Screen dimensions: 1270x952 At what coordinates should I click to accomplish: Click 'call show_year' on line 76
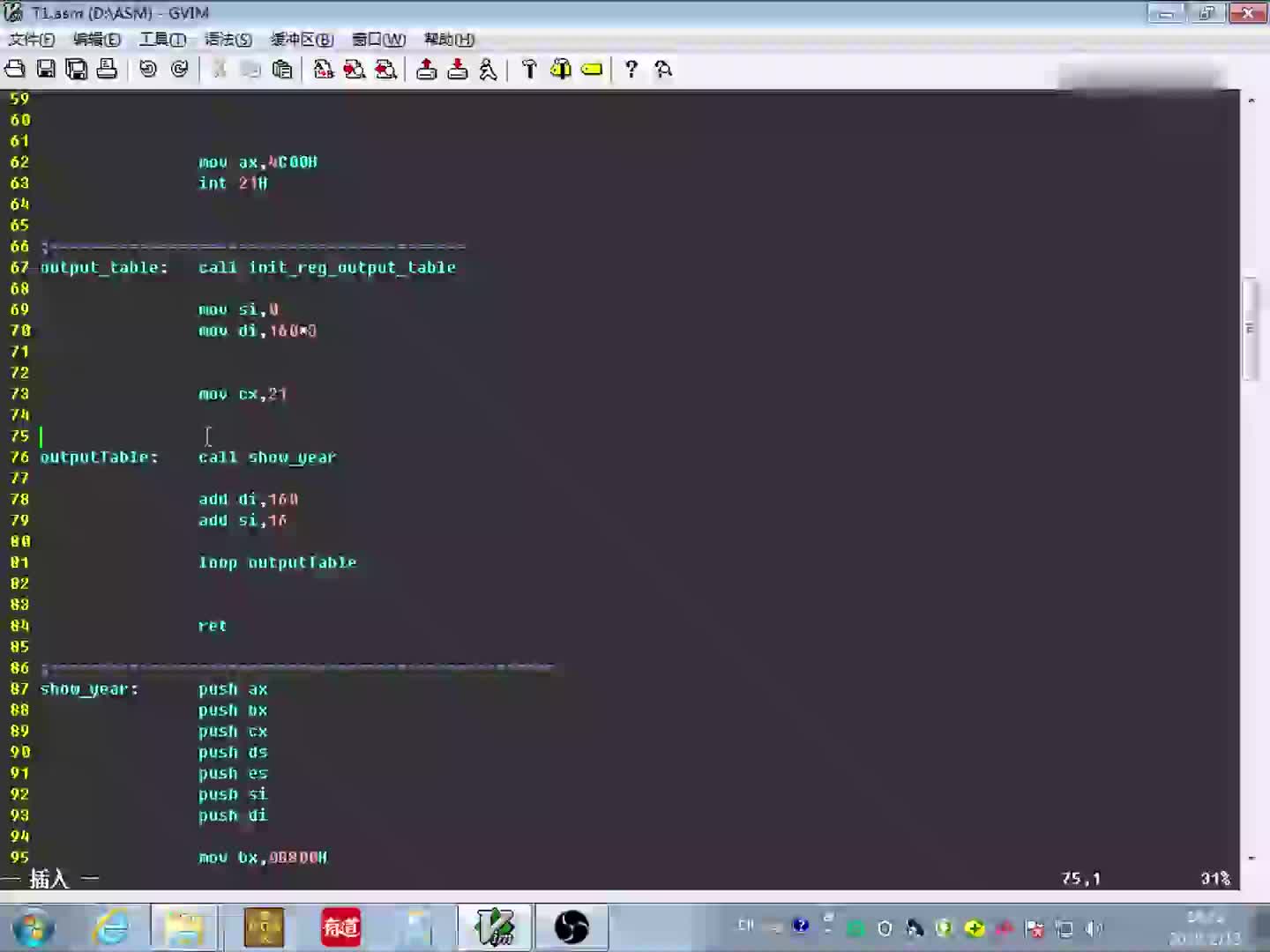tap(267, 457)
